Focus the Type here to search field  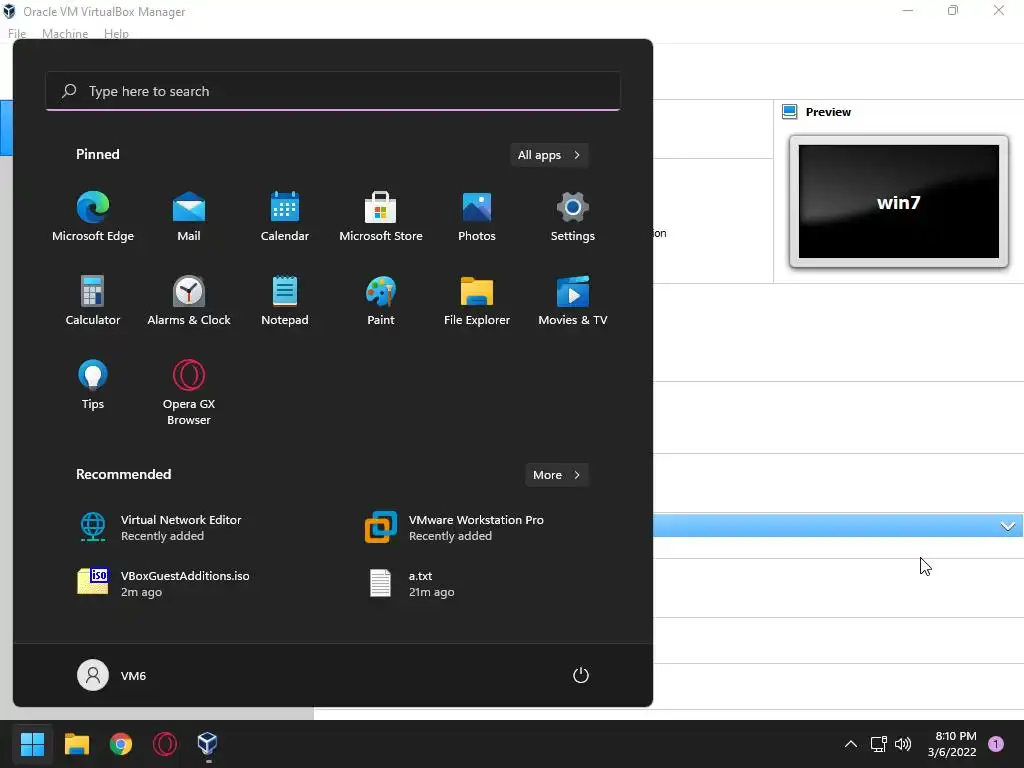[x=333, y=91]
